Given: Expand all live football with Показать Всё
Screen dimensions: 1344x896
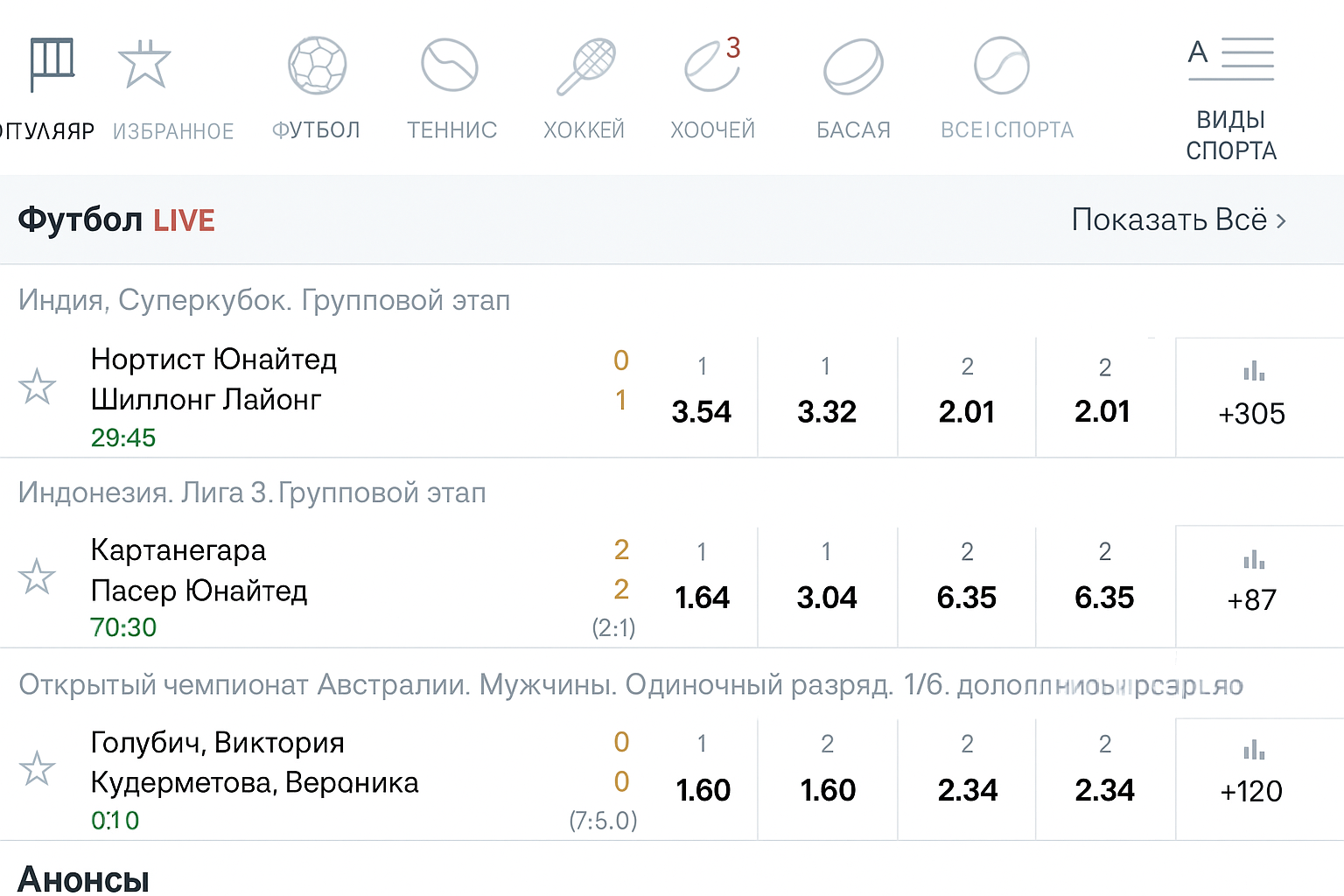Looking at the screenshot, I should tap(1178, 220).
